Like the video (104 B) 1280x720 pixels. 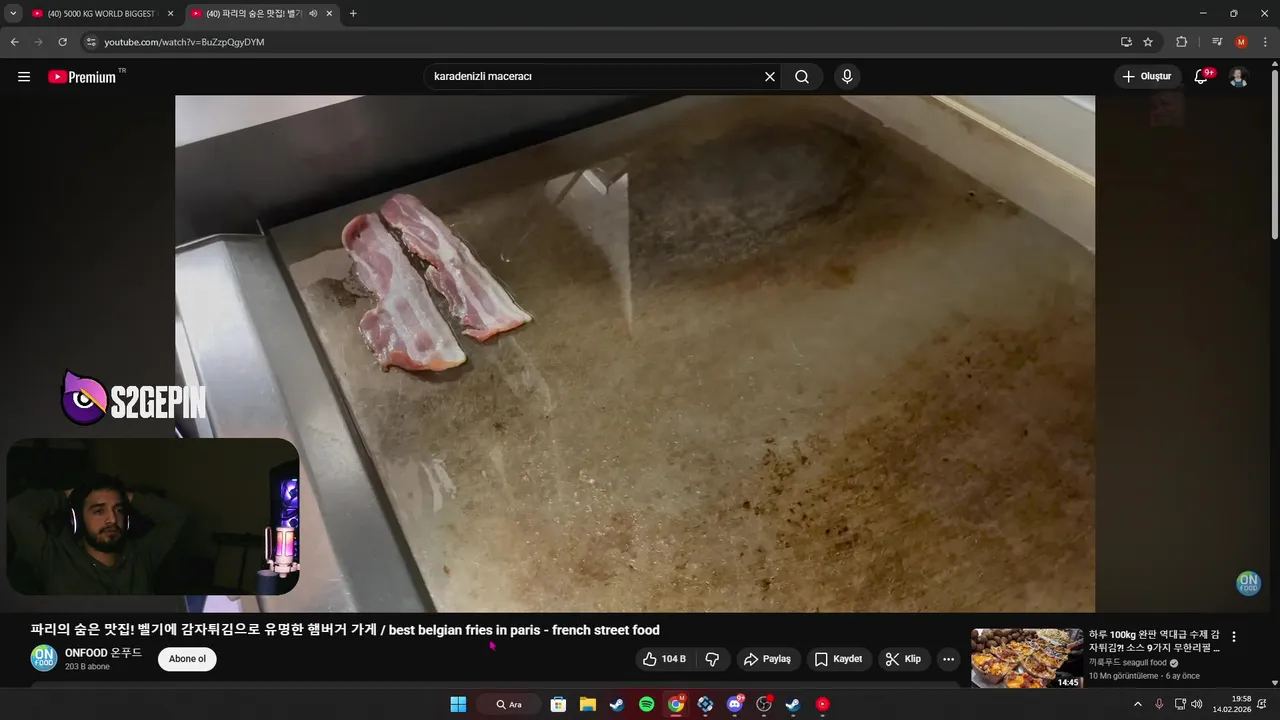[x=664, y=659]
